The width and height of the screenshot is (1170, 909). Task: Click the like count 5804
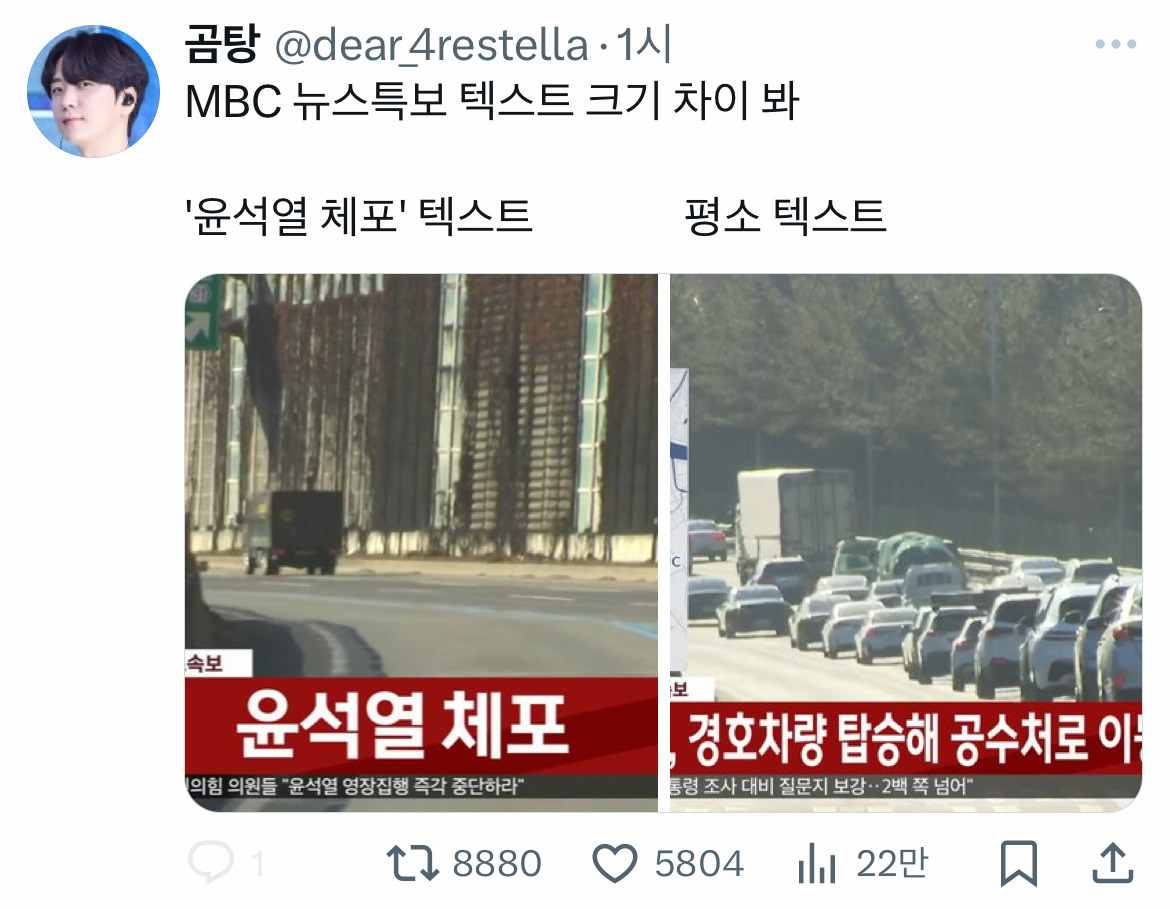click(699, 863)
